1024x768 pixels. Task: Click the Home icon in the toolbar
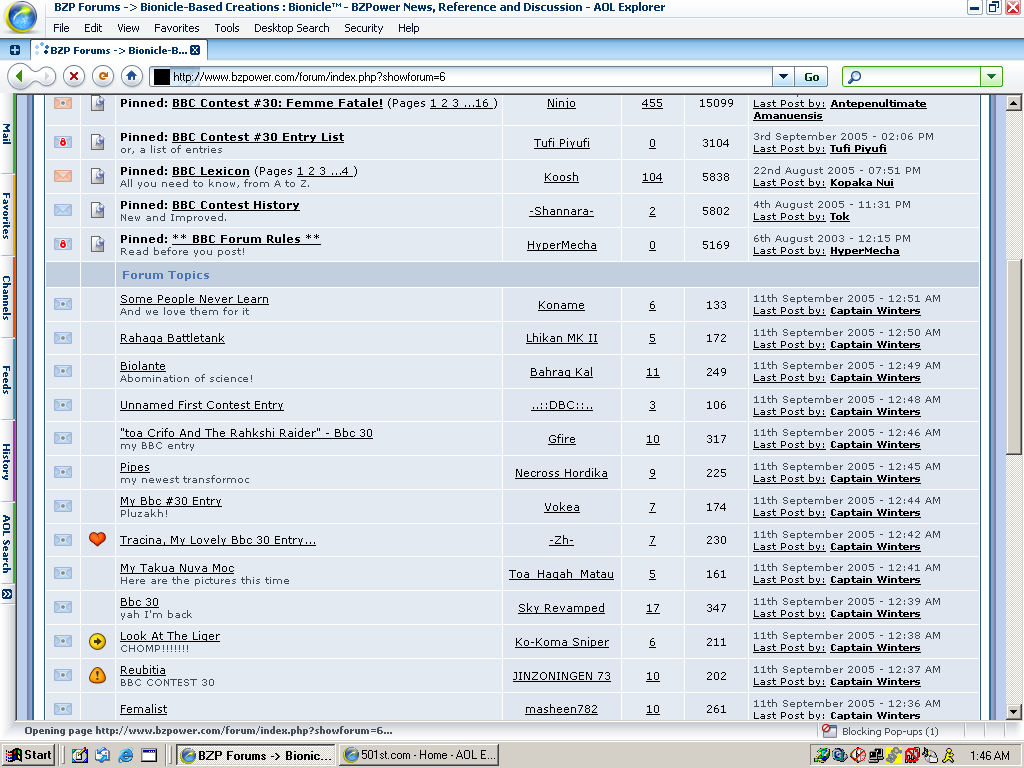[x=131, y=76]
